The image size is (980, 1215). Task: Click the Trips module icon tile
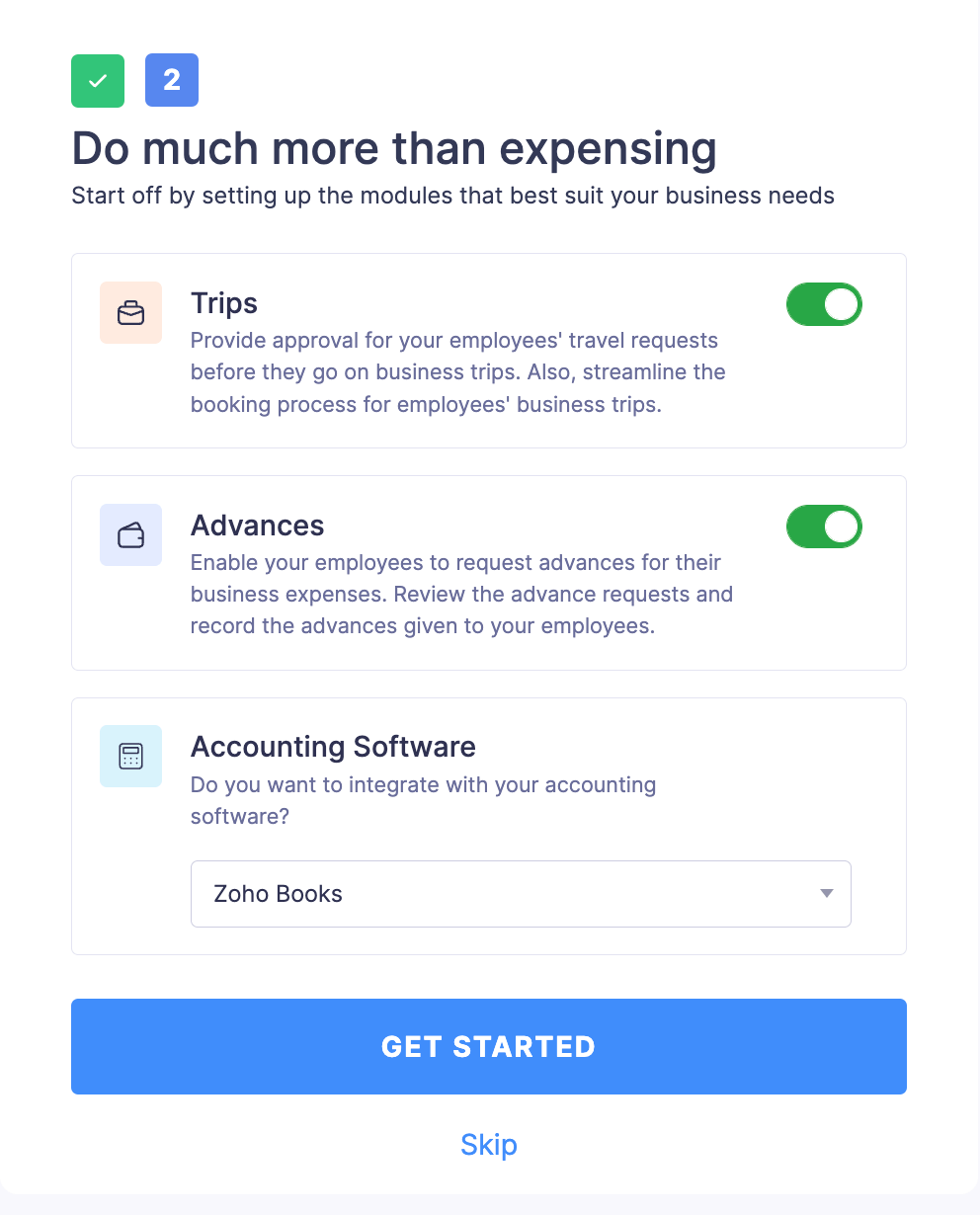point(130,312)
